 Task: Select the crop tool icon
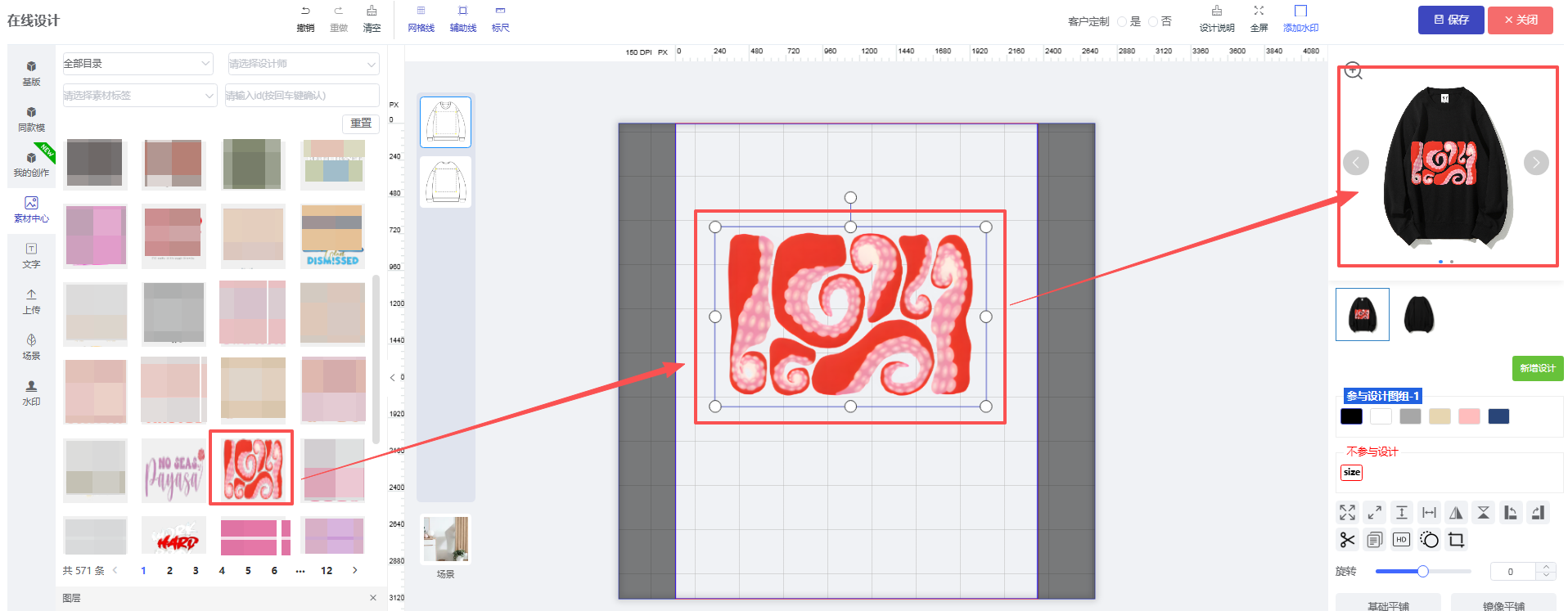pos(1456,540)
